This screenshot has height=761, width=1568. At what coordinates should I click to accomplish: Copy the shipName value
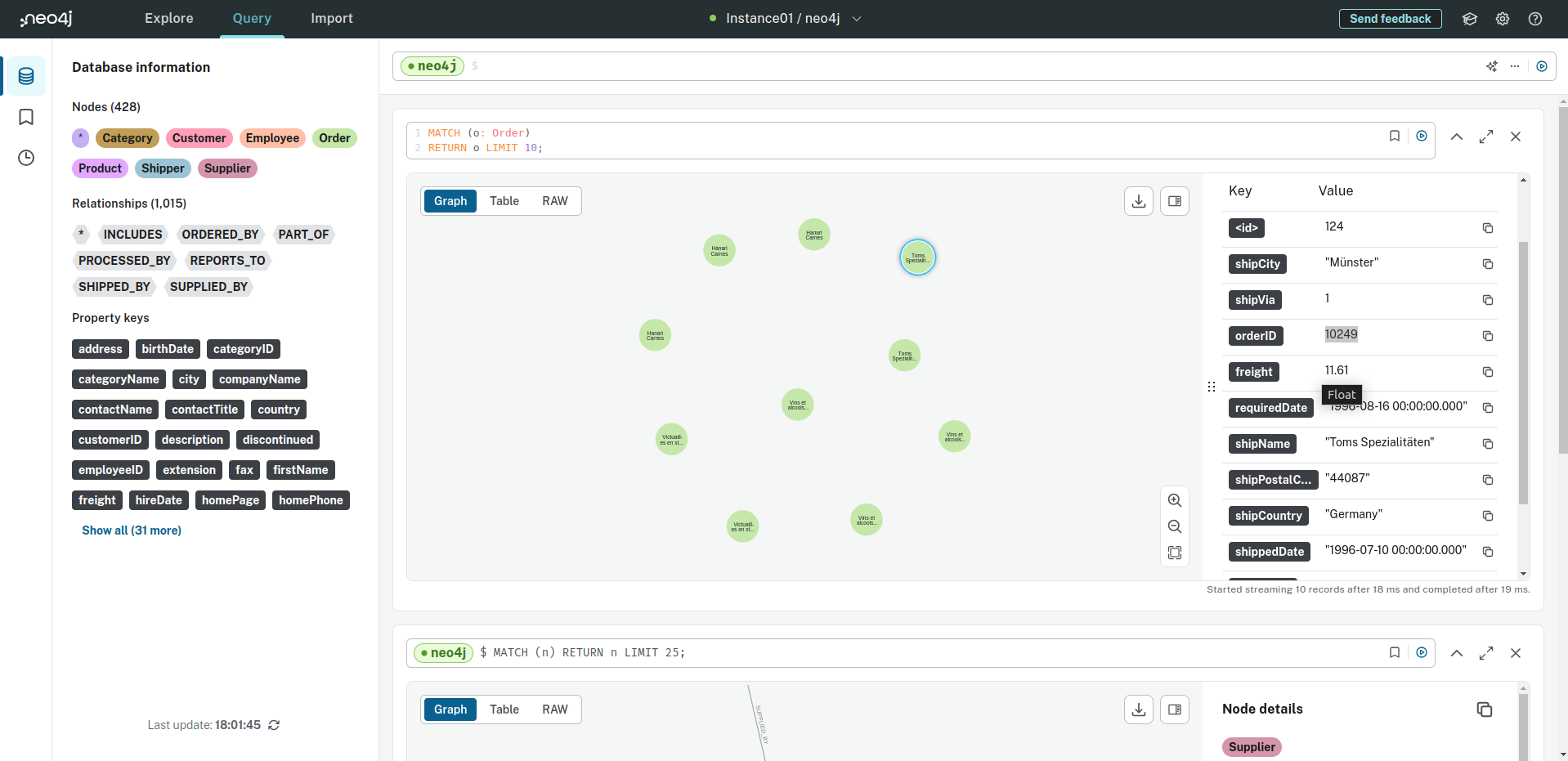tap(1488, 444)
